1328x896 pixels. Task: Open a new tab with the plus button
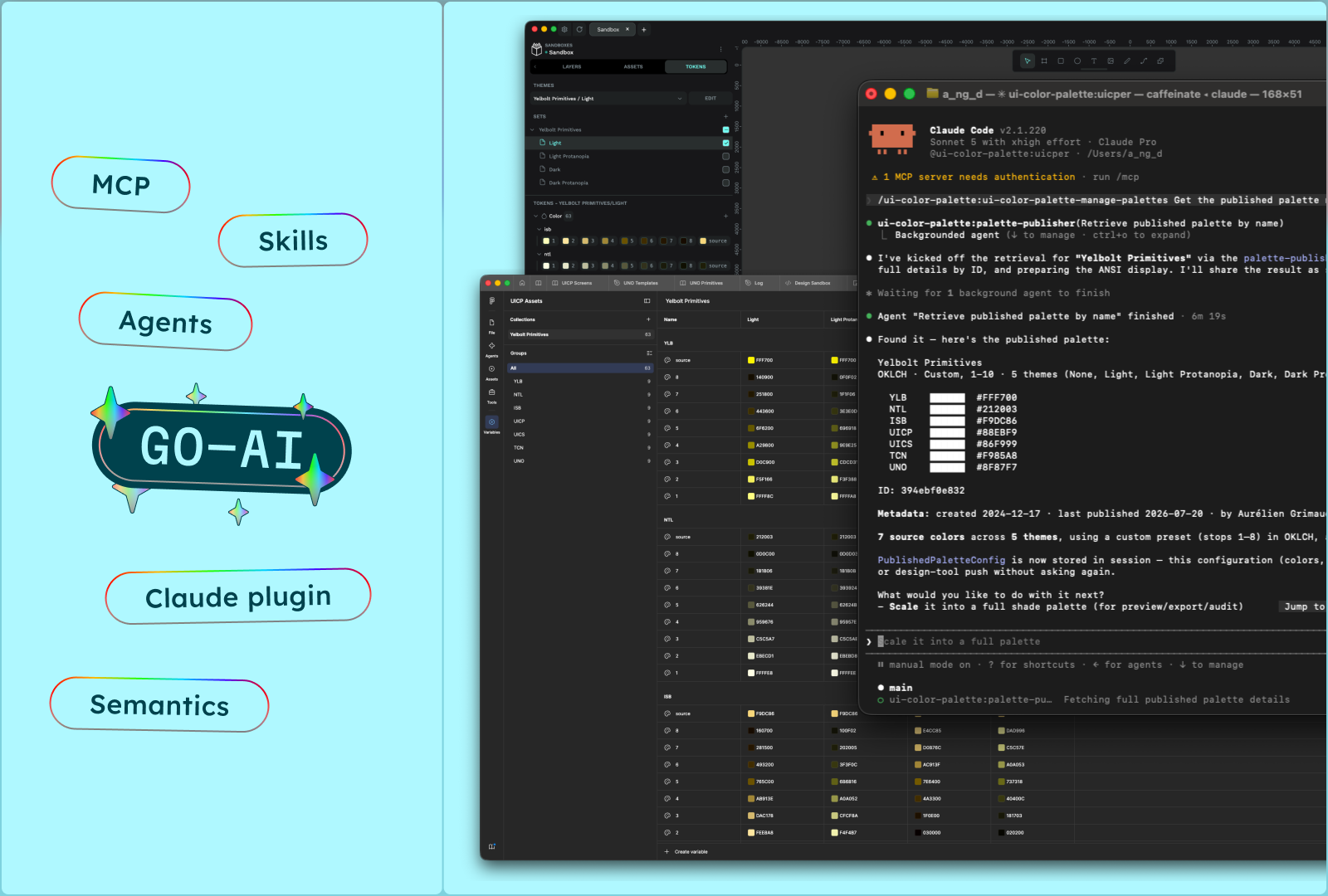[644, 30]
